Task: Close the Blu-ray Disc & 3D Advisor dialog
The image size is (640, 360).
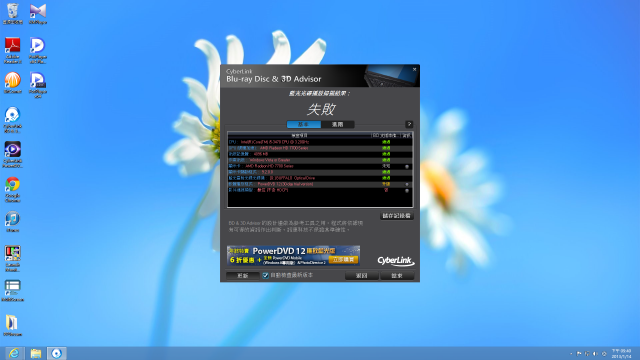Action: pos(414,69)
